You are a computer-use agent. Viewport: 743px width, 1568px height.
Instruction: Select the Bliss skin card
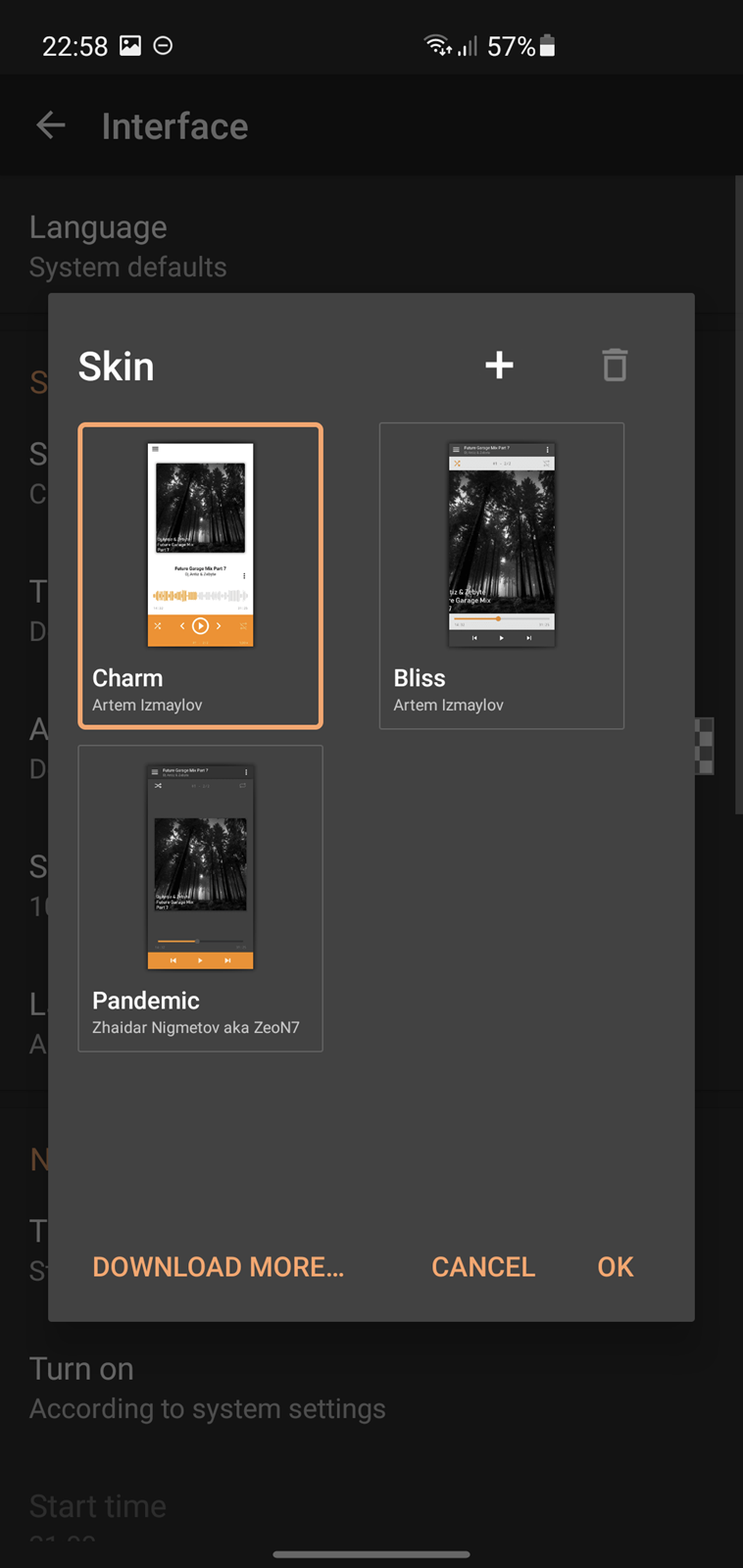[502, 576]
